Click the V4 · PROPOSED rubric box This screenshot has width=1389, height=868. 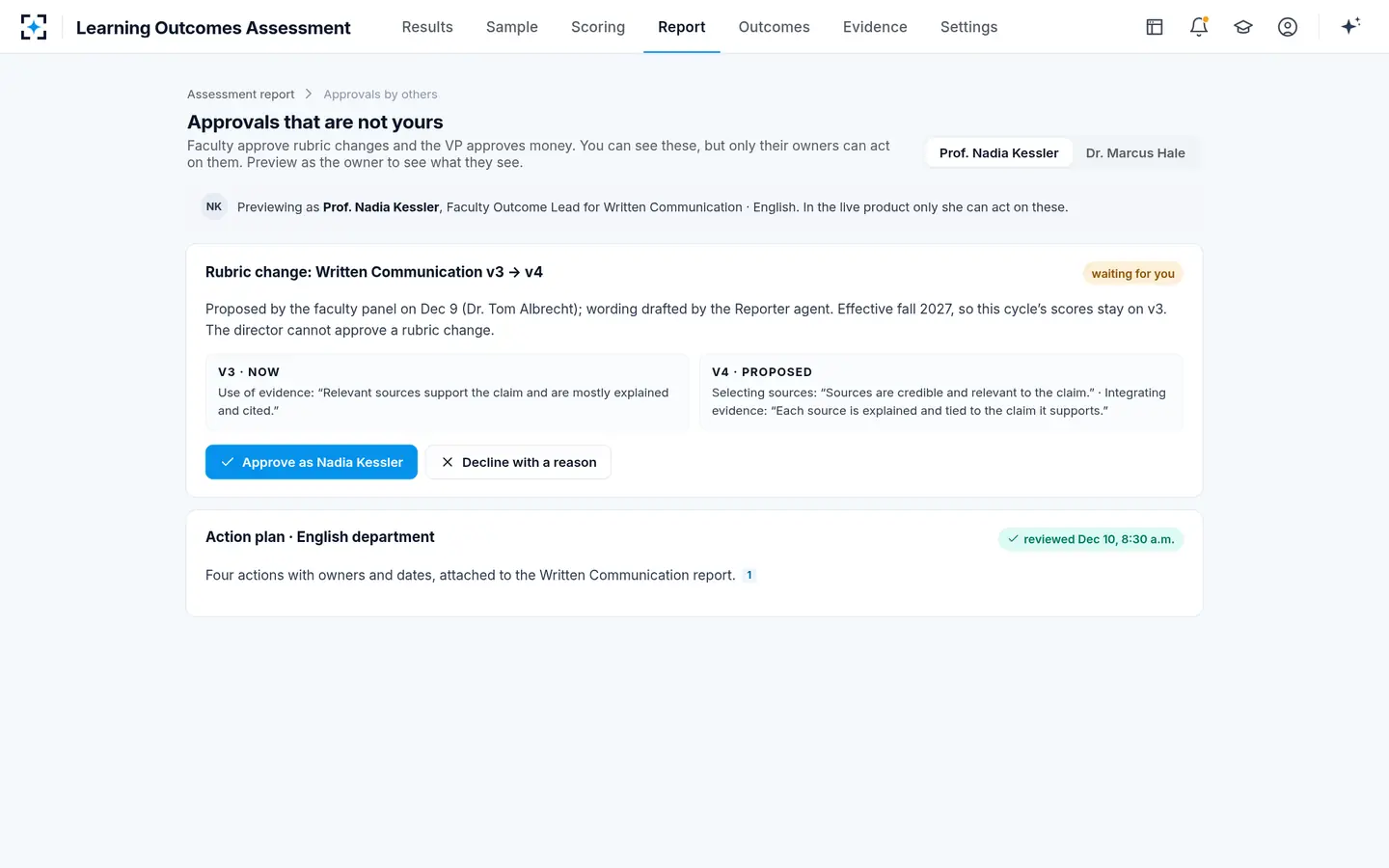[941, 392]
